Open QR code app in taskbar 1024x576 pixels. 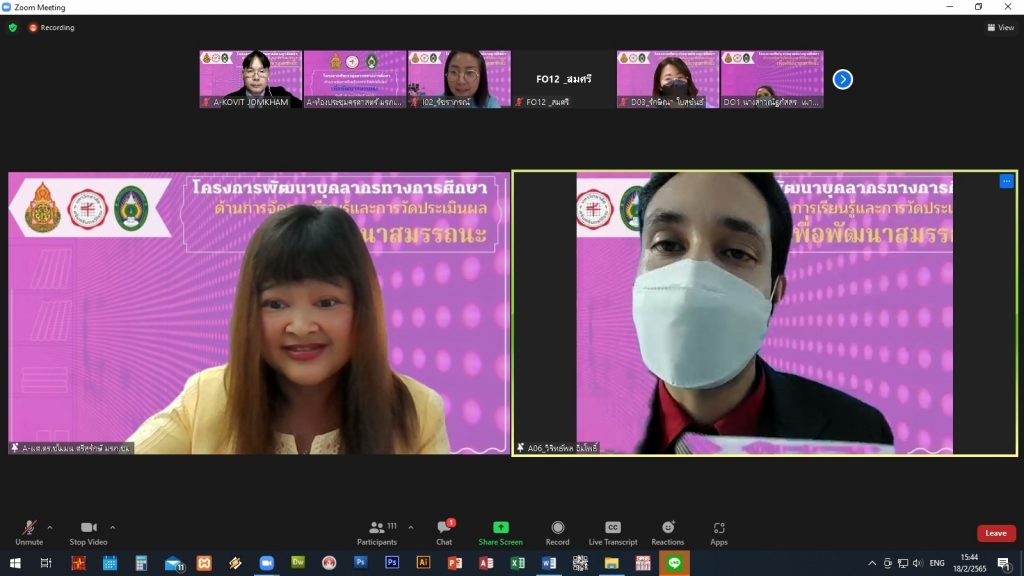(x=580, y=563)
